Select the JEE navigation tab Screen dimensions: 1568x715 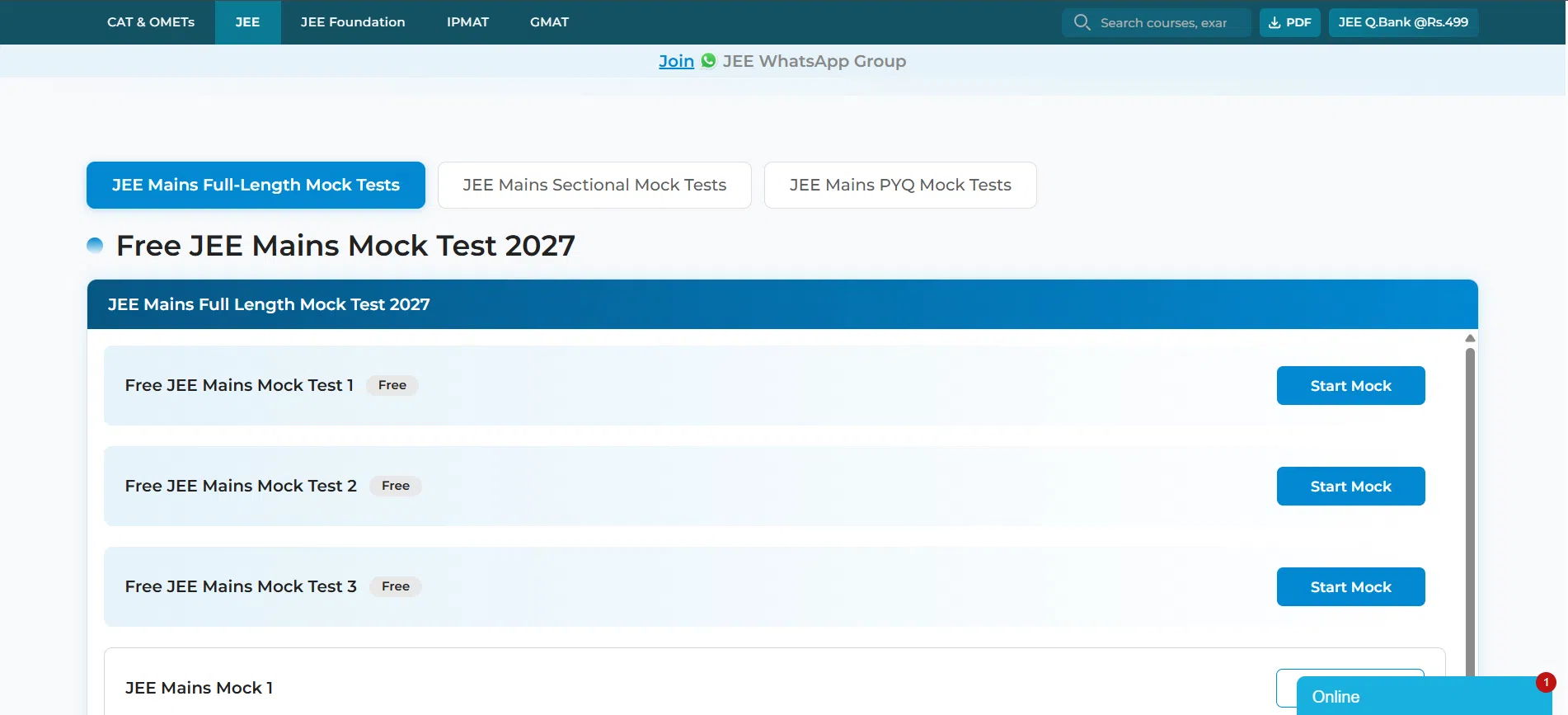(247, 22)
